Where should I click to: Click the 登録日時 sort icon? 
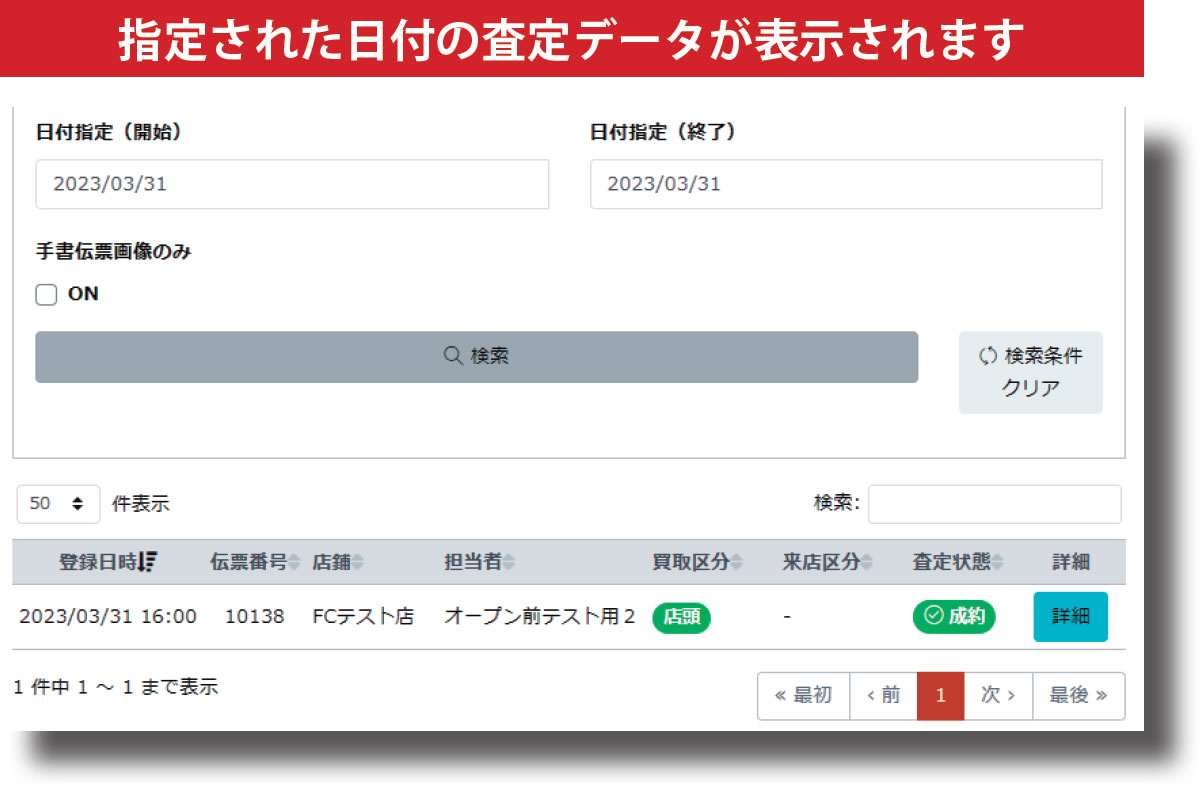coord(148,562)
